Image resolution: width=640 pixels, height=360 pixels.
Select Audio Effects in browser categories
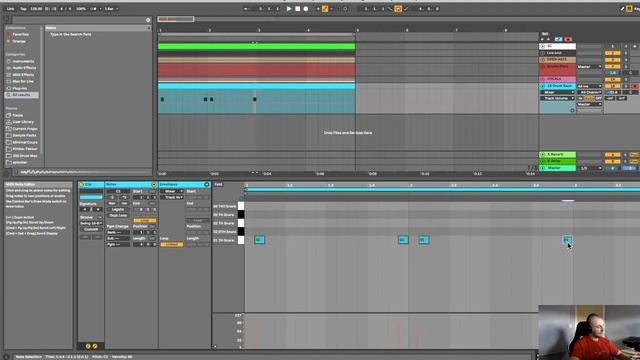tap(24, 68)
